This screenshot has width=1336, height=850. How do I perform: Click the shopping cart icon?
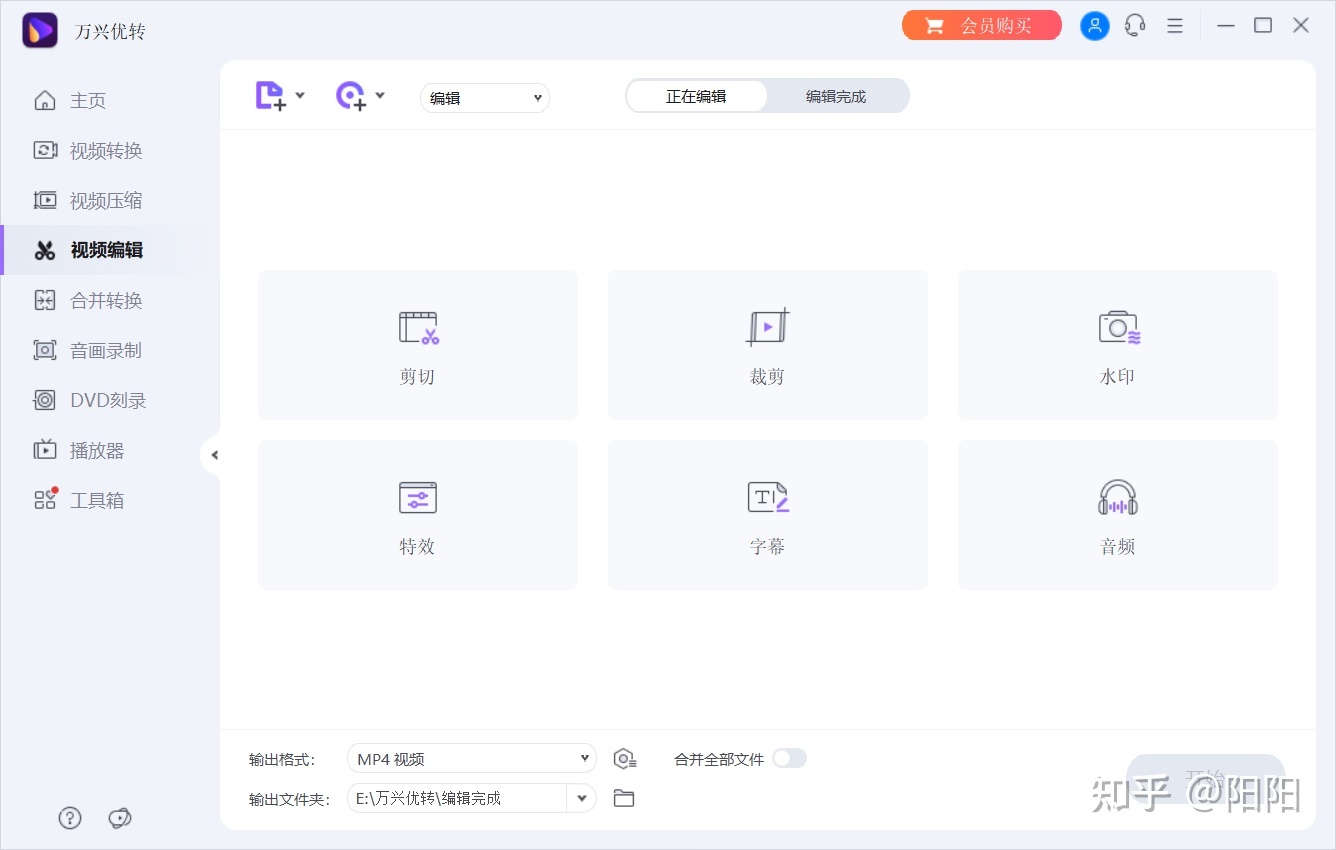935,26
